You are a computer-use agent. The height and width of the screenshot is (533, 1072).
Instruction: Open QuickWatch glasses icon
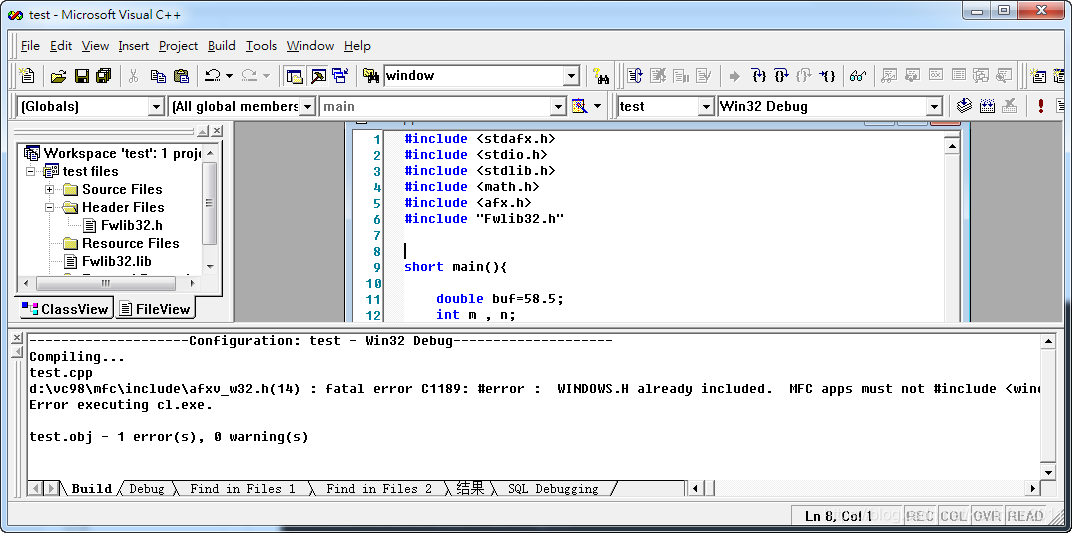pyautogui.click(x=858, y=76)
